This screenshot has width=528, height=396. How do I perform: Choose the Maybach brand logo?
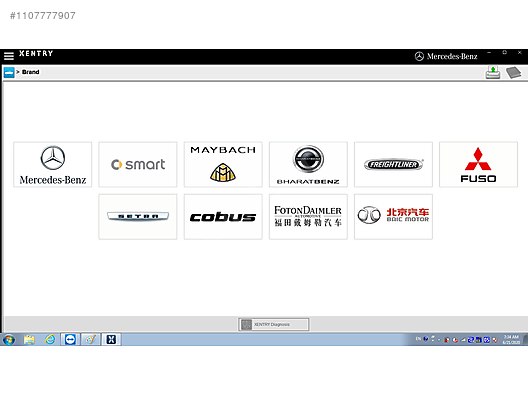tap(223, 164)
